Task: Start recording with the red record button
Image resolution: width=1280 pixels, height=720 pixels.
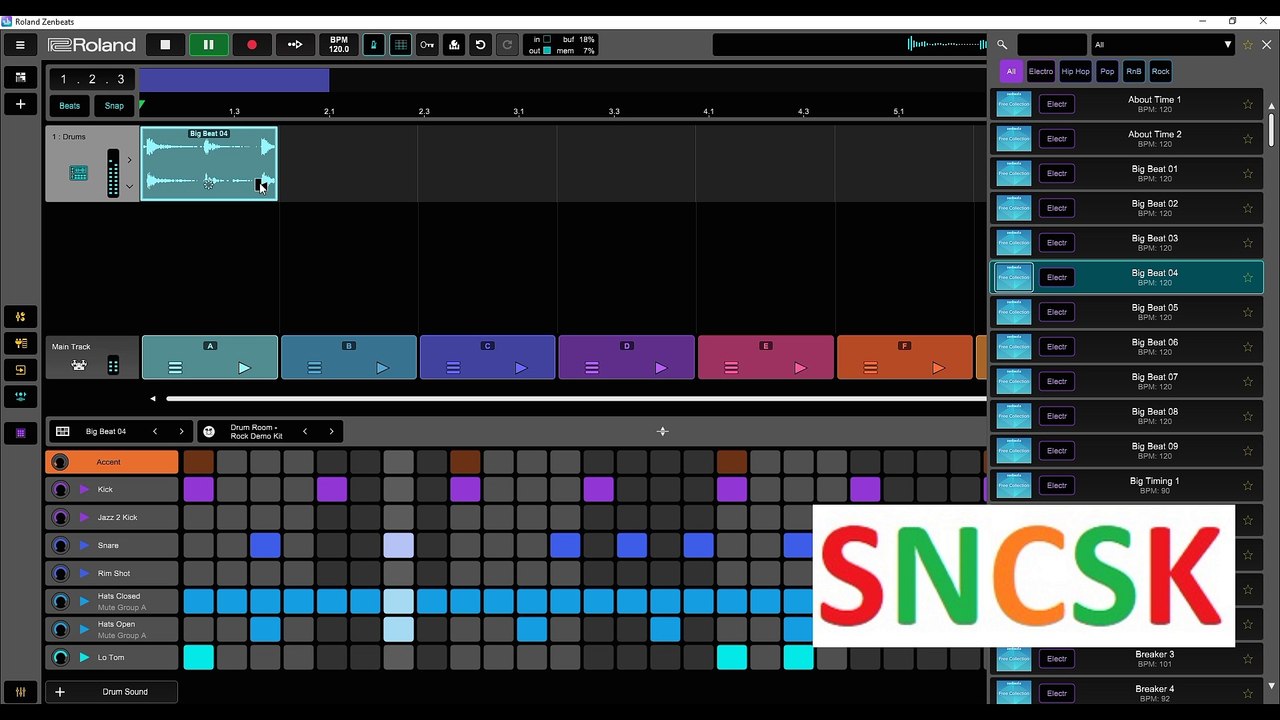Action: (x=251, y=44)
